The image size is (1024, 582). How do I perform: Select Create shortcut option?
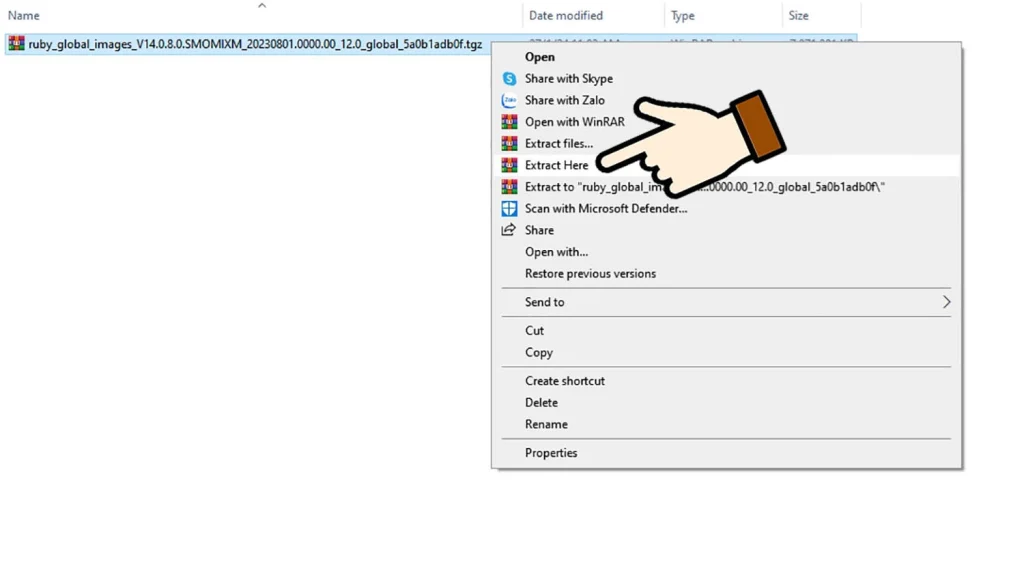[x=565, y=381]
